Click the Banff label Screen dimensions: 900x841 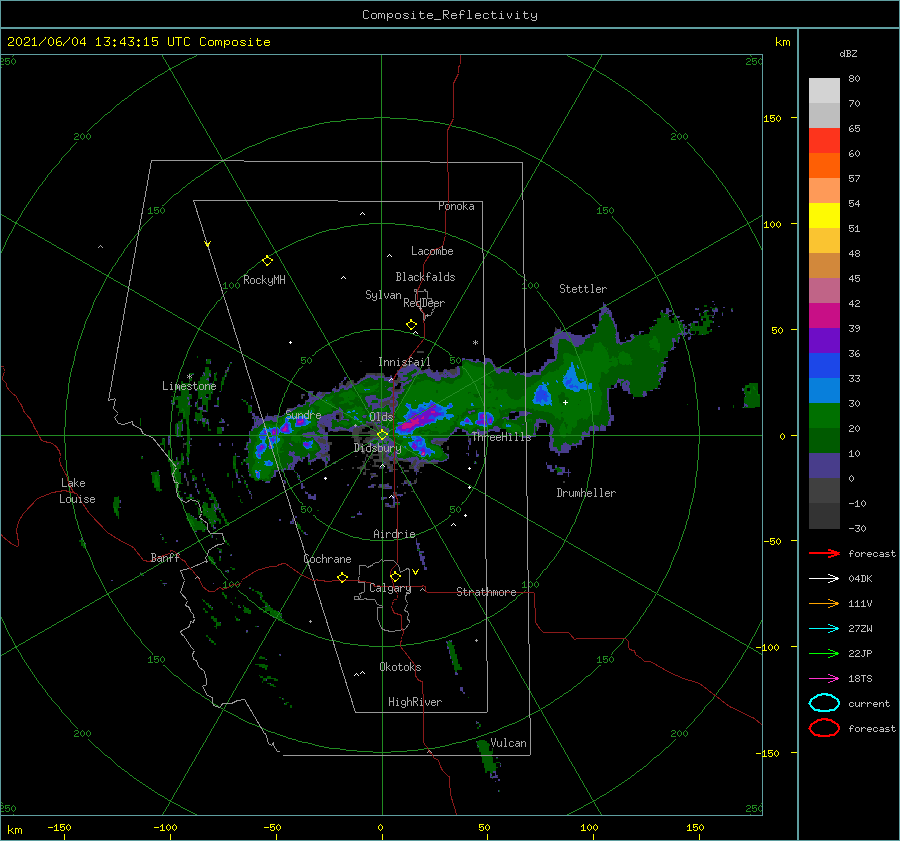[x=165, y=557]
